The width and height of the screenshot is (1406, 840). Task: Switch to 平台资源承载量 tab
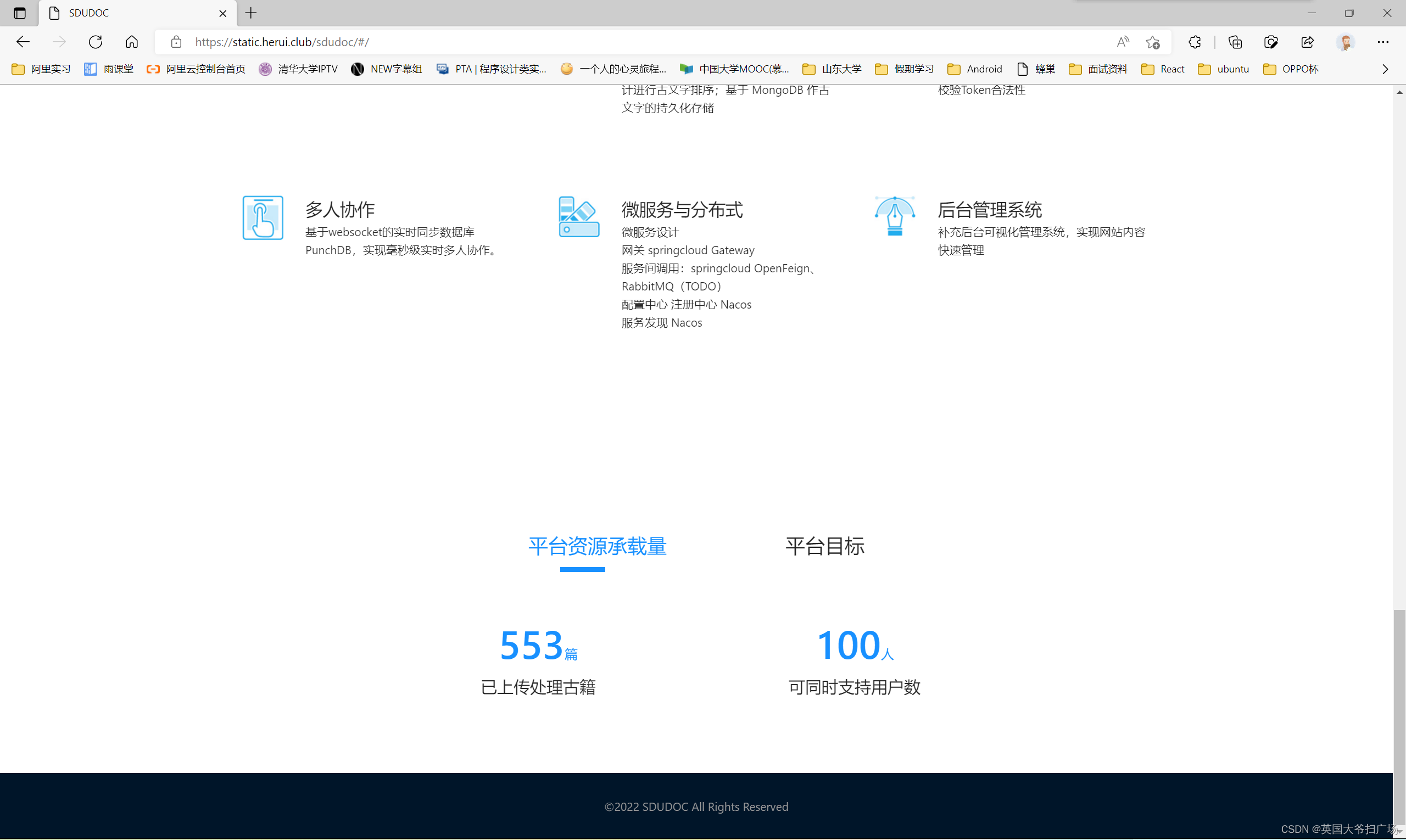(x=597, y=547)
